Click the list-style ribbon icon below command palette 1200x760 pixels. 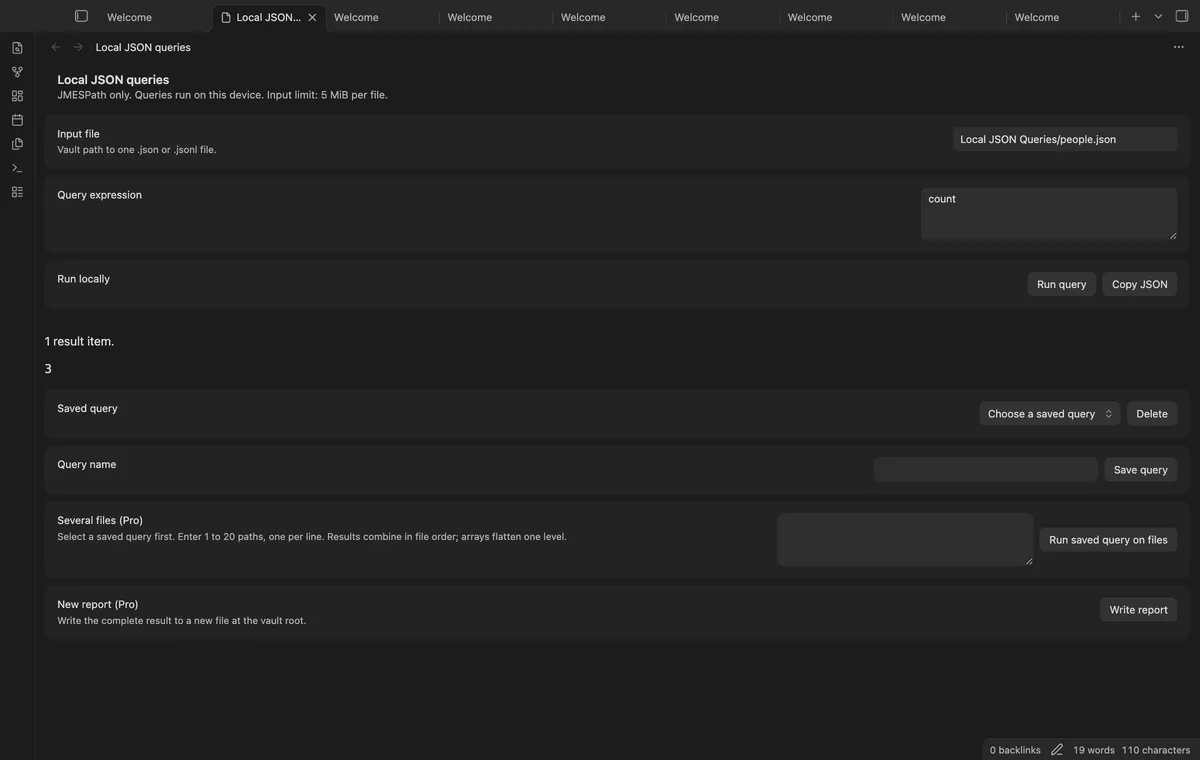pyautogui.click(x=17, y=192)
